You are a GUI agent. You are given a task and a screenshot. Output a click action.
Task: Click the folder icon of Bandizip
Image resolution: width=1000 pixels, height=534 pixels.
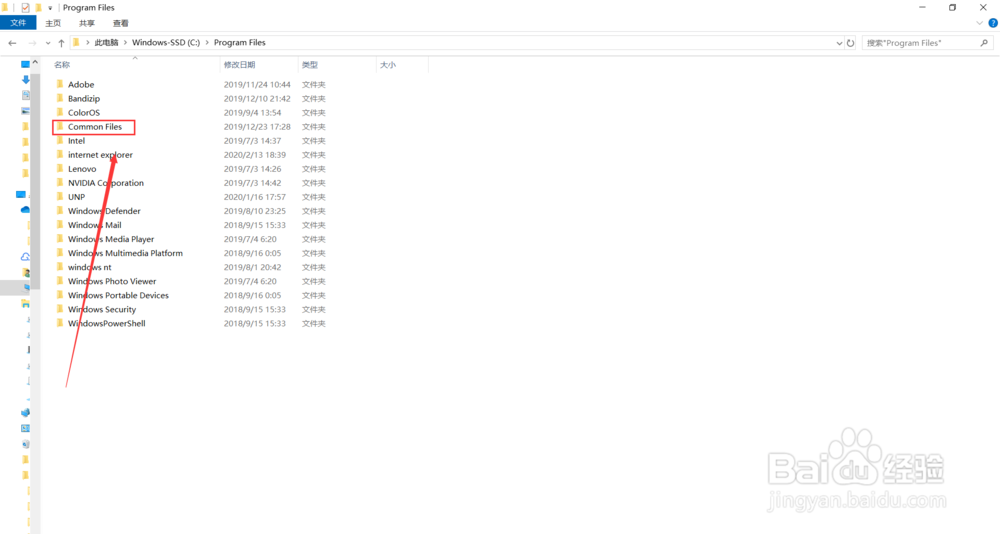[59, 98]
